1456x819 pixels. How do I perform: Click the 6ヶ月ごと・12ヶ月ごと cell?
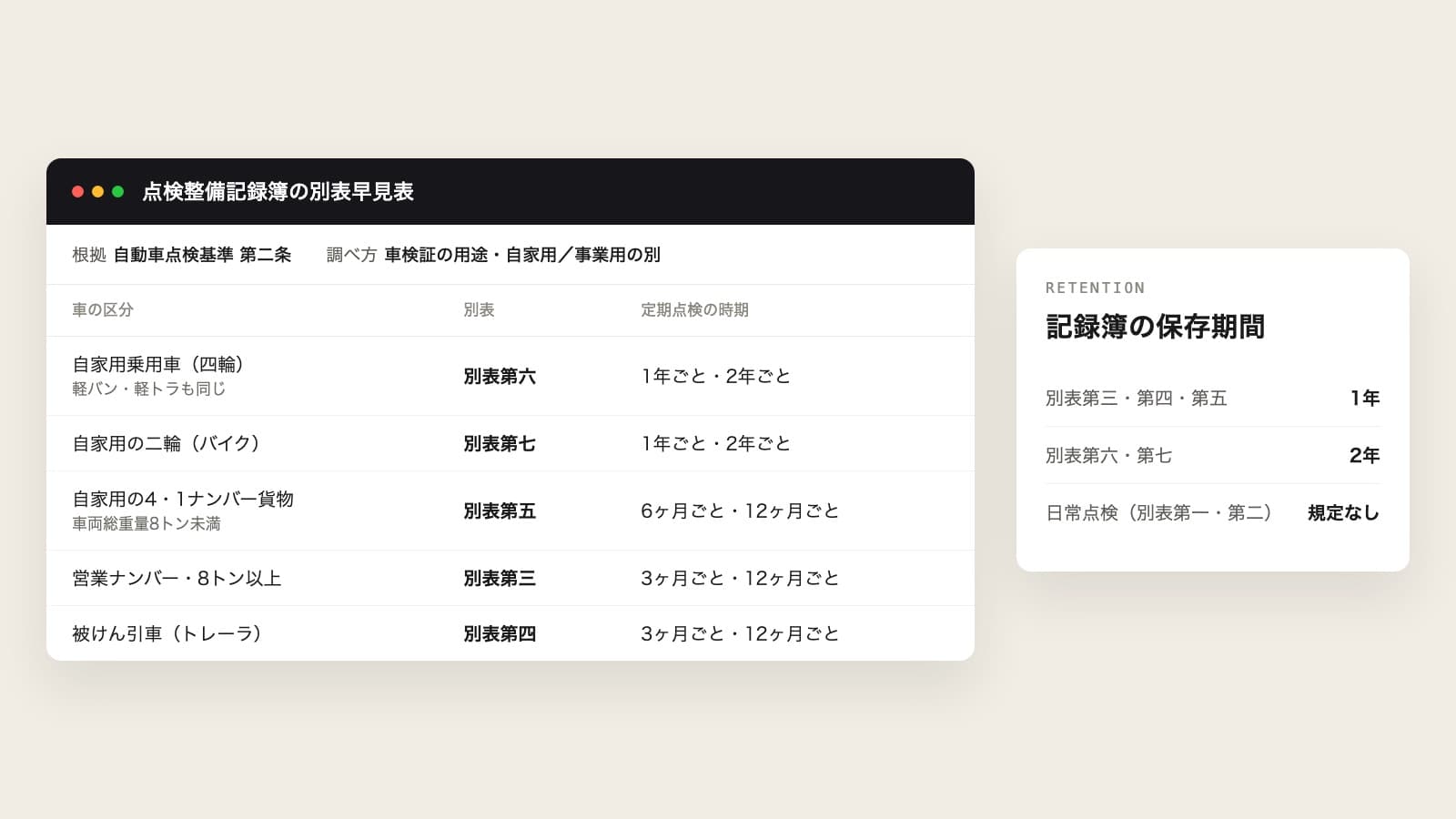pos(740,511)
